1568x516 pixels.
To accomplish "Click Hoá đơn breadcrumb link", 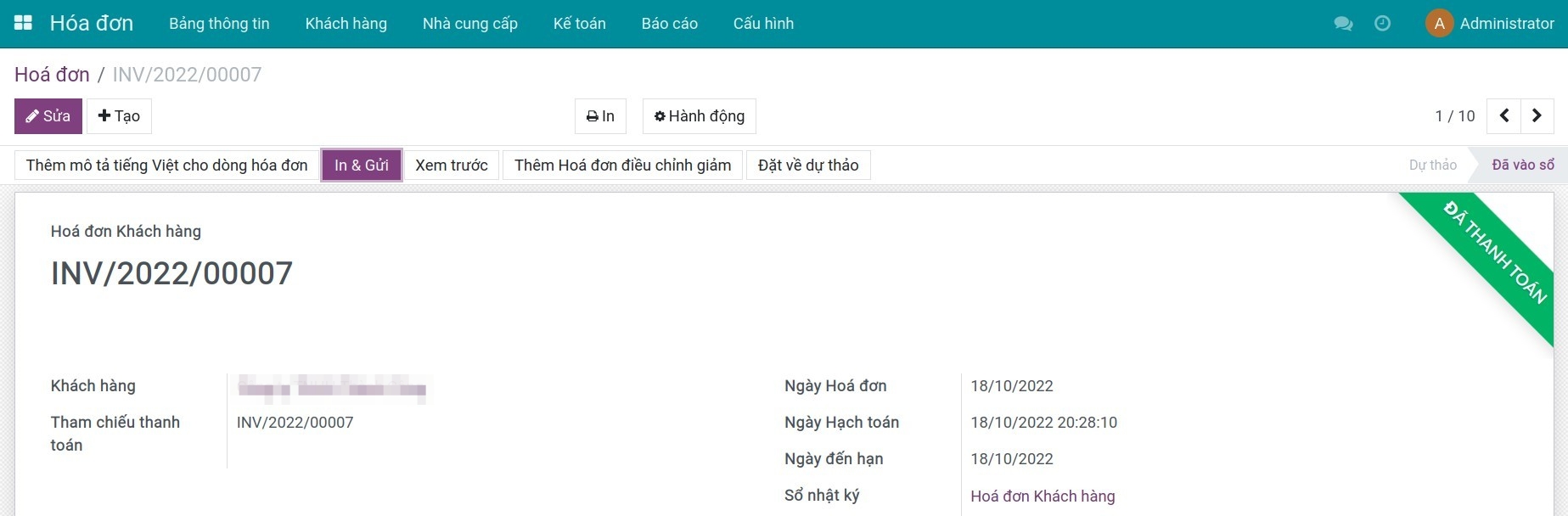I will pyautogui.click(x=52, y=75).
